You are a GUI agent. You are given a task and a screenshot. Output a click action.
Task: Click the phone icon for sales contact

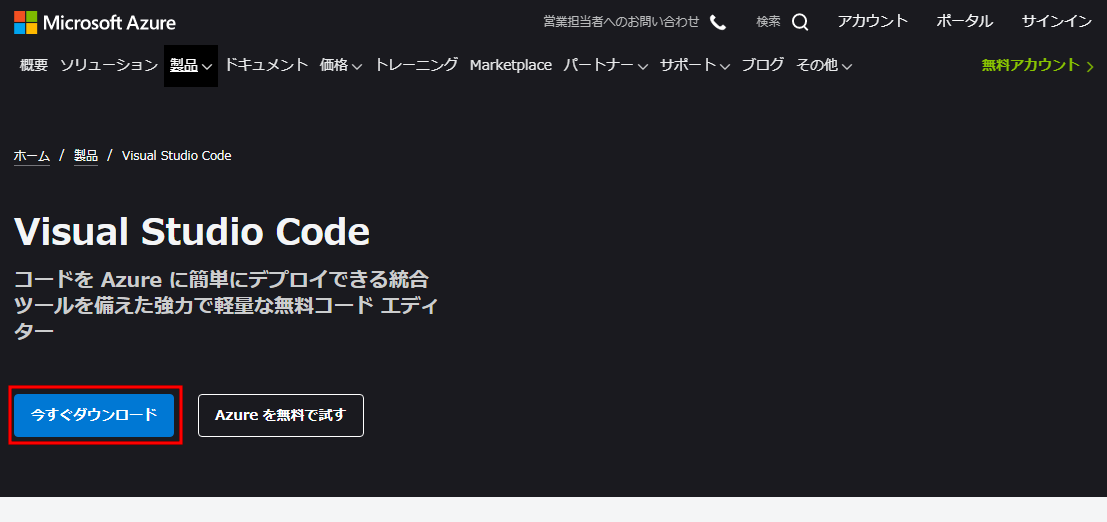[x=718, y=23]
